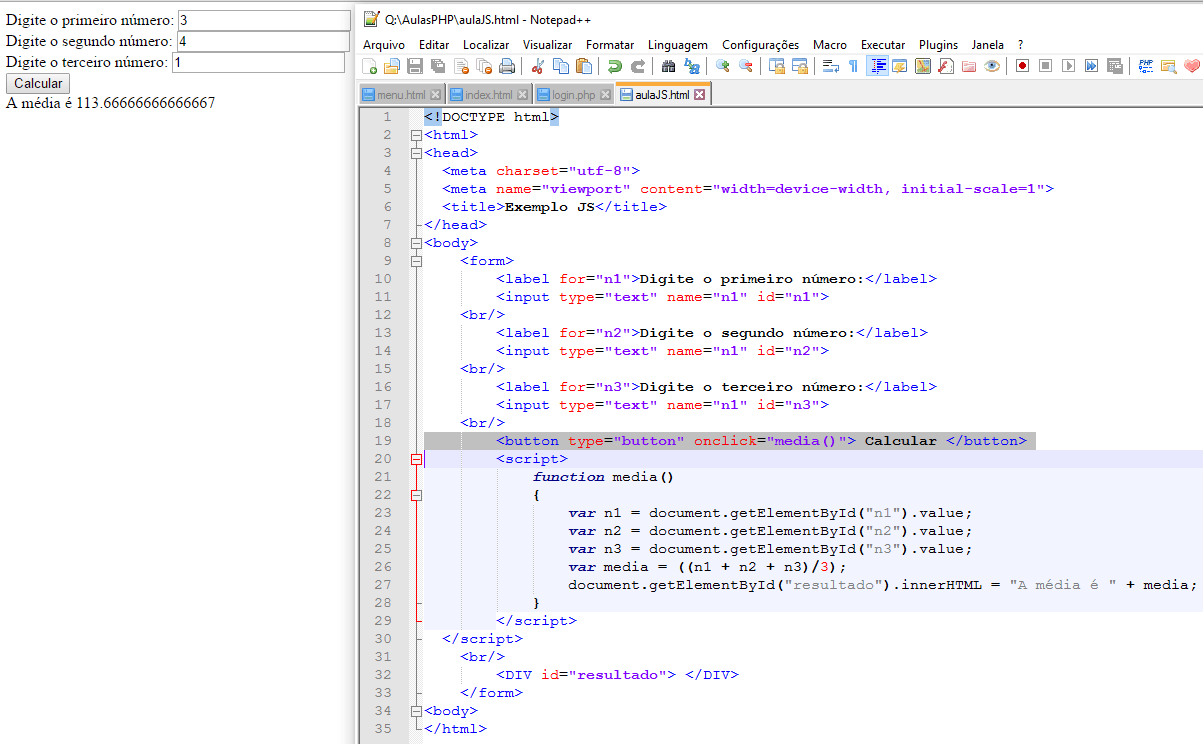Click the "A média é 113.66666666666667" result
This screenshot has width=1203, height=744.
[110, 103]
